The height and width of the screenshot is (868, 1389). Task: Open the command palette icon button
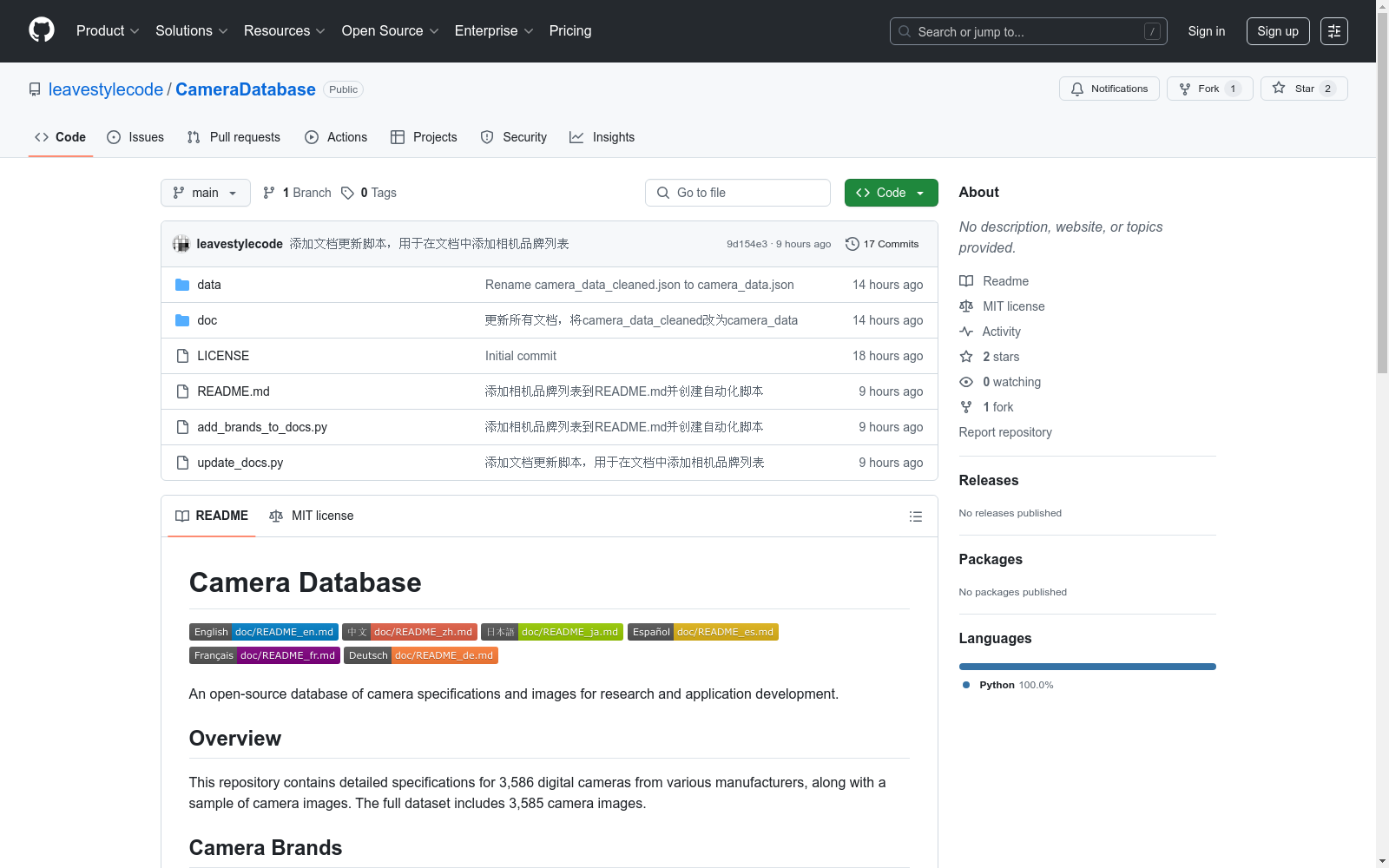[1334, 31]
